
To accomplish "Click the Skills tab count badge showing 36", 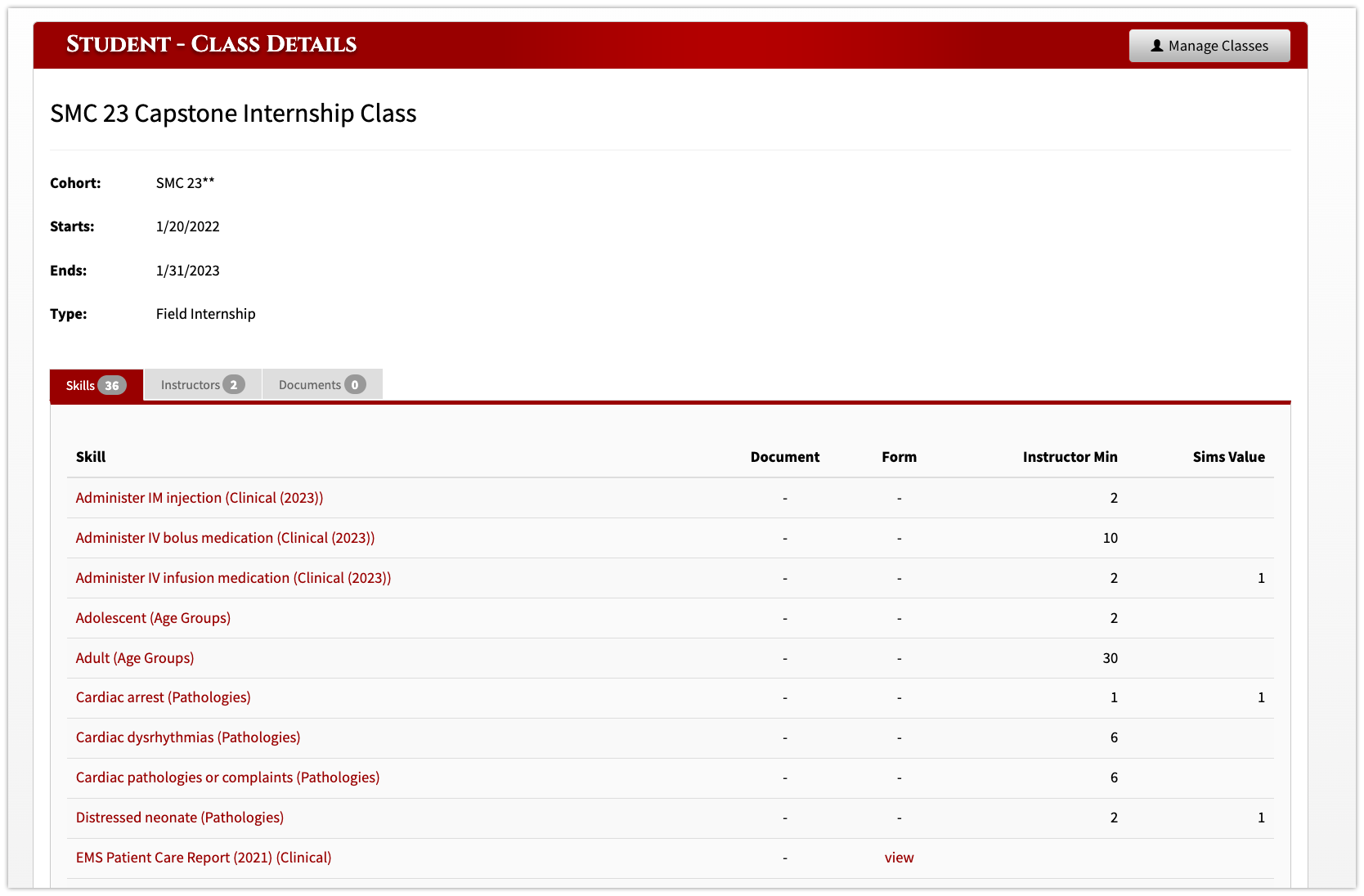I will [113, 385].
